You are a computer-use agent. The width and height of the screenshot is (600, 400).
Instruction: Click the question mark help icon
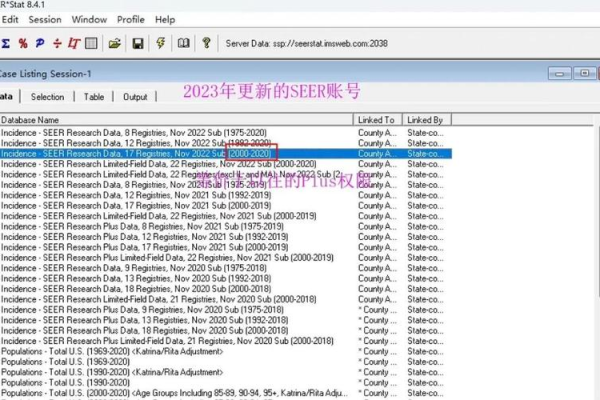tap(206, 43)
